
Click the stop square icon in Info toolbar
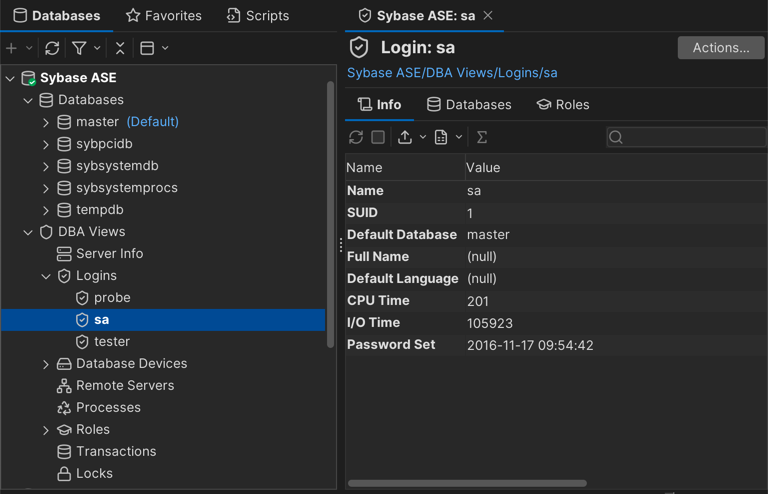pos(378,137)
